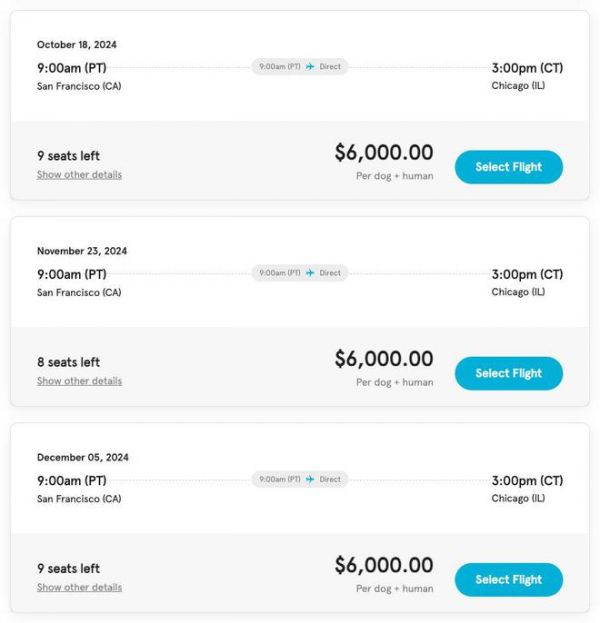Screen dimensions: 600x623
Task: Click the airplane icon on the November 23 flight
Action: coord(310,273)
